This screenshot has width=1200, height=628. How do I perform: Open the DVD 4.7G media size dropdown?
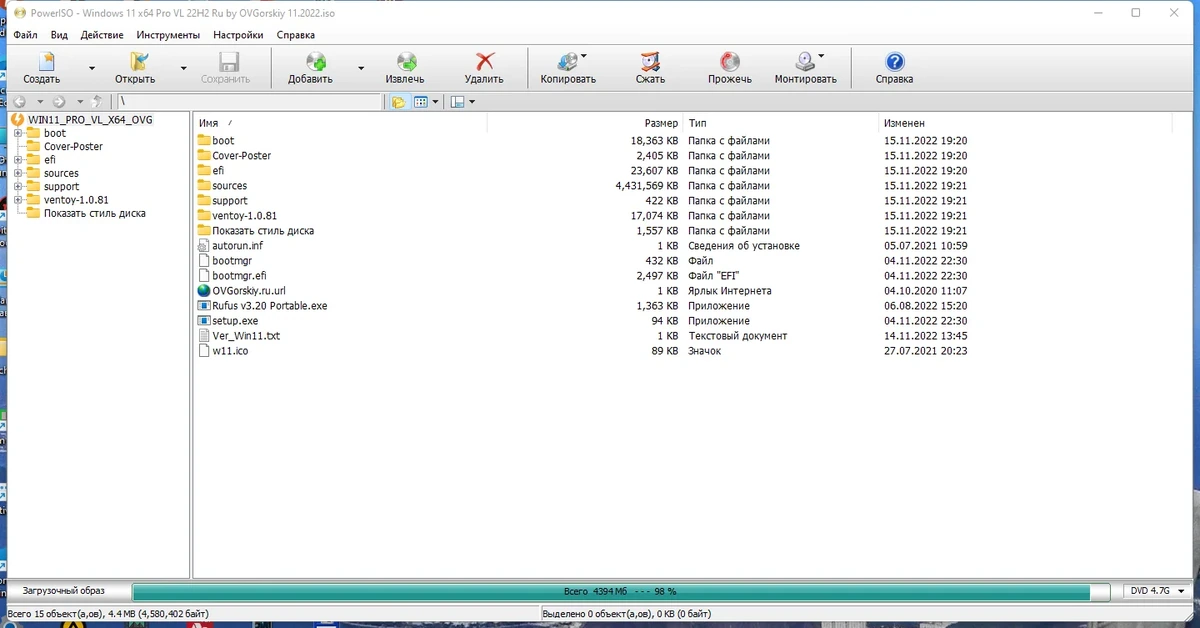tap(1160, 591)
